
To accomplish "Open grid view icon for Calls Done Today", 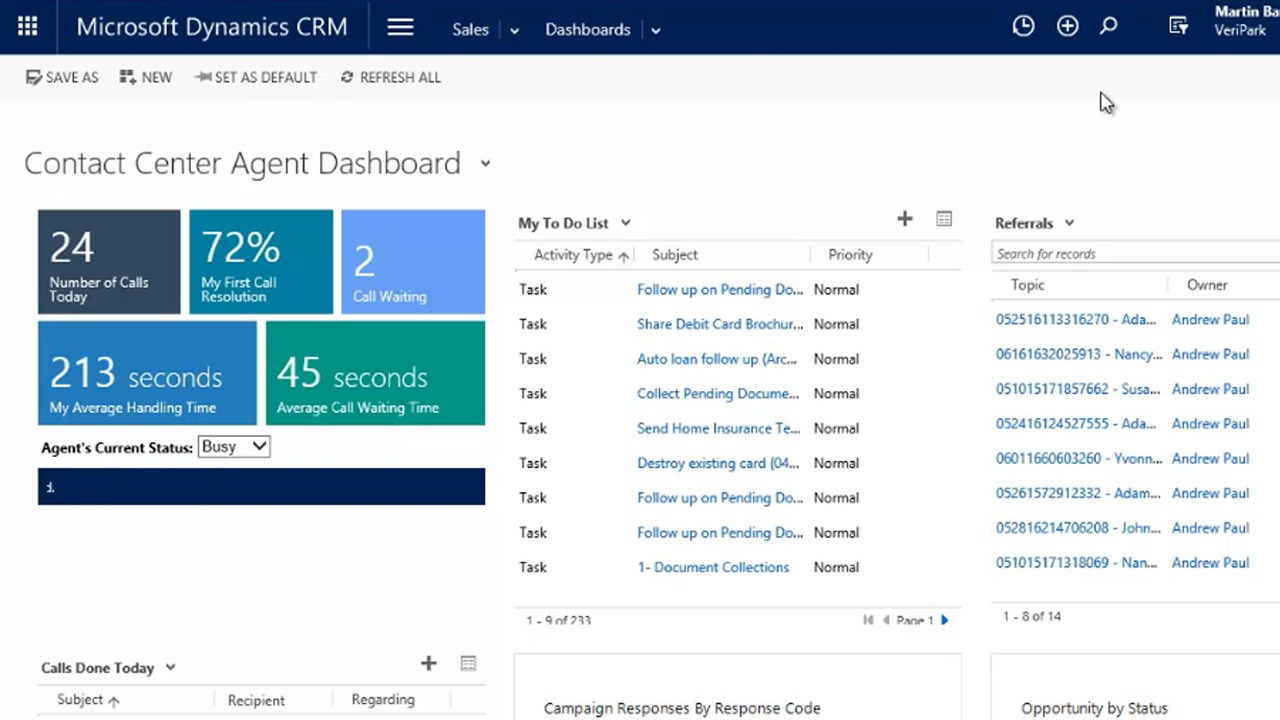I will tap(468, 663).
